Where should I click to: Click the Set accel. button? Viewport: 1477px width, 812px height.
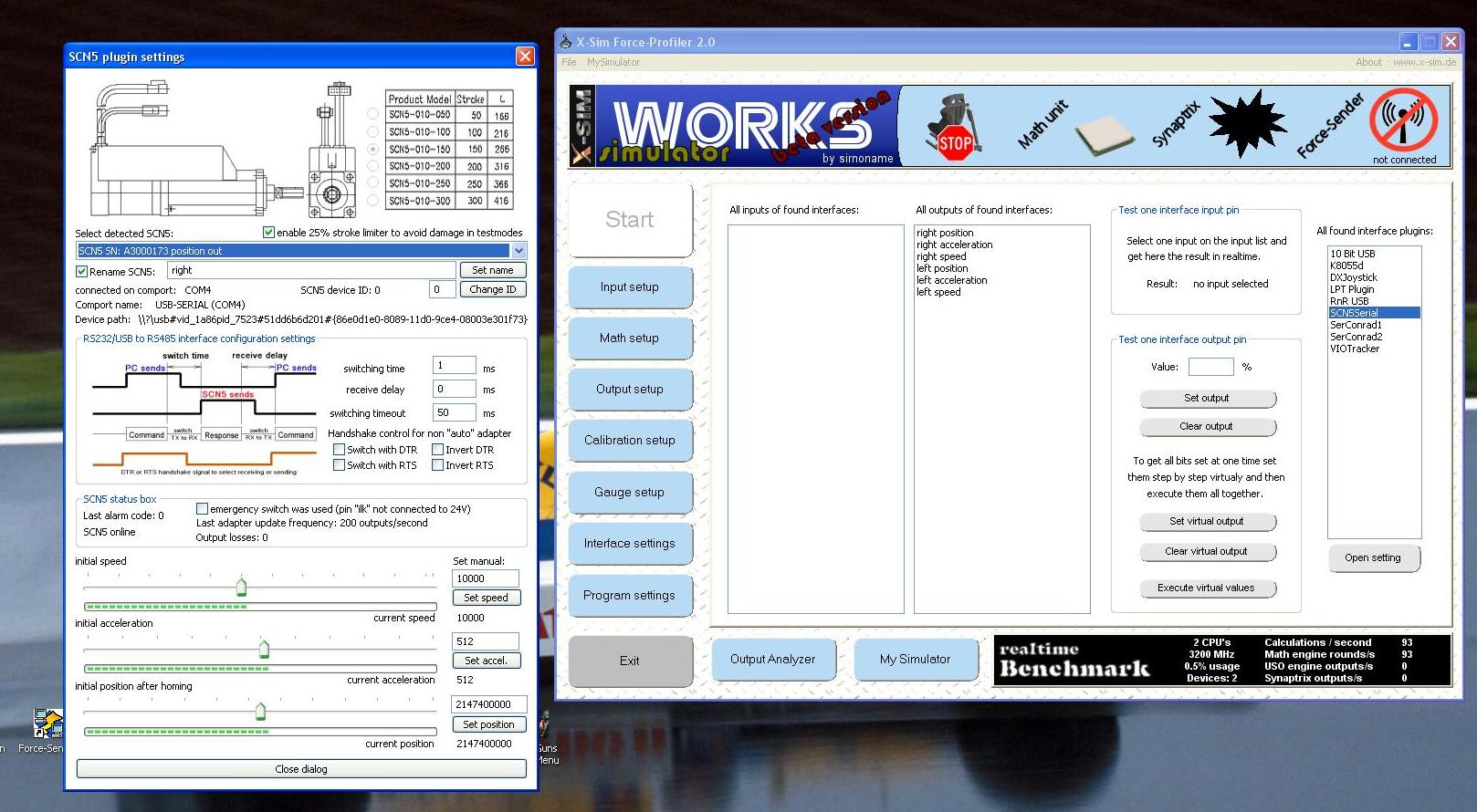point(486,661)
